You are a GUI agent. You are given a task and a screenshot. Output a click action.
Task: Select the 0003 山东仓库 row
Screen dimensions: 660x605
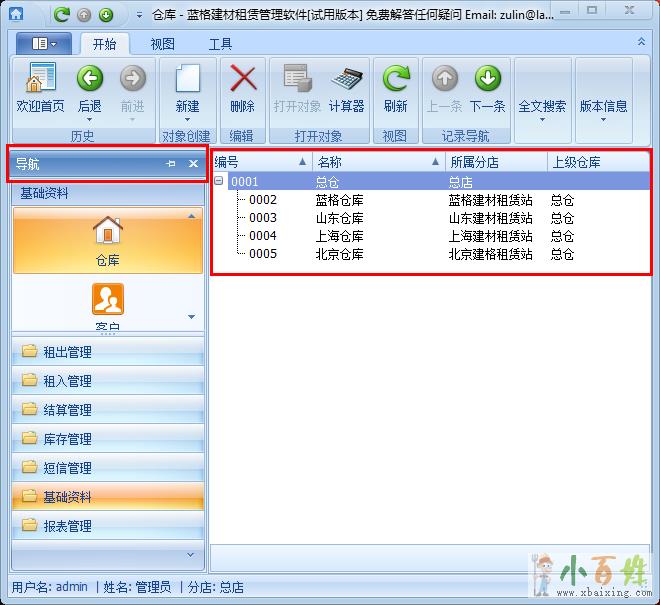[x=340, y=218]
